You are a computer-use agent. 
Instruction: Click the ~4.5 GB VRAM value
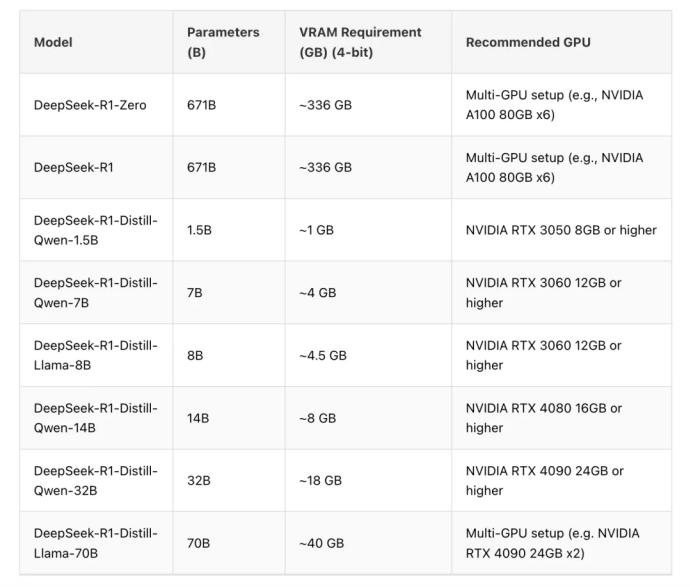tap(323, 355)
